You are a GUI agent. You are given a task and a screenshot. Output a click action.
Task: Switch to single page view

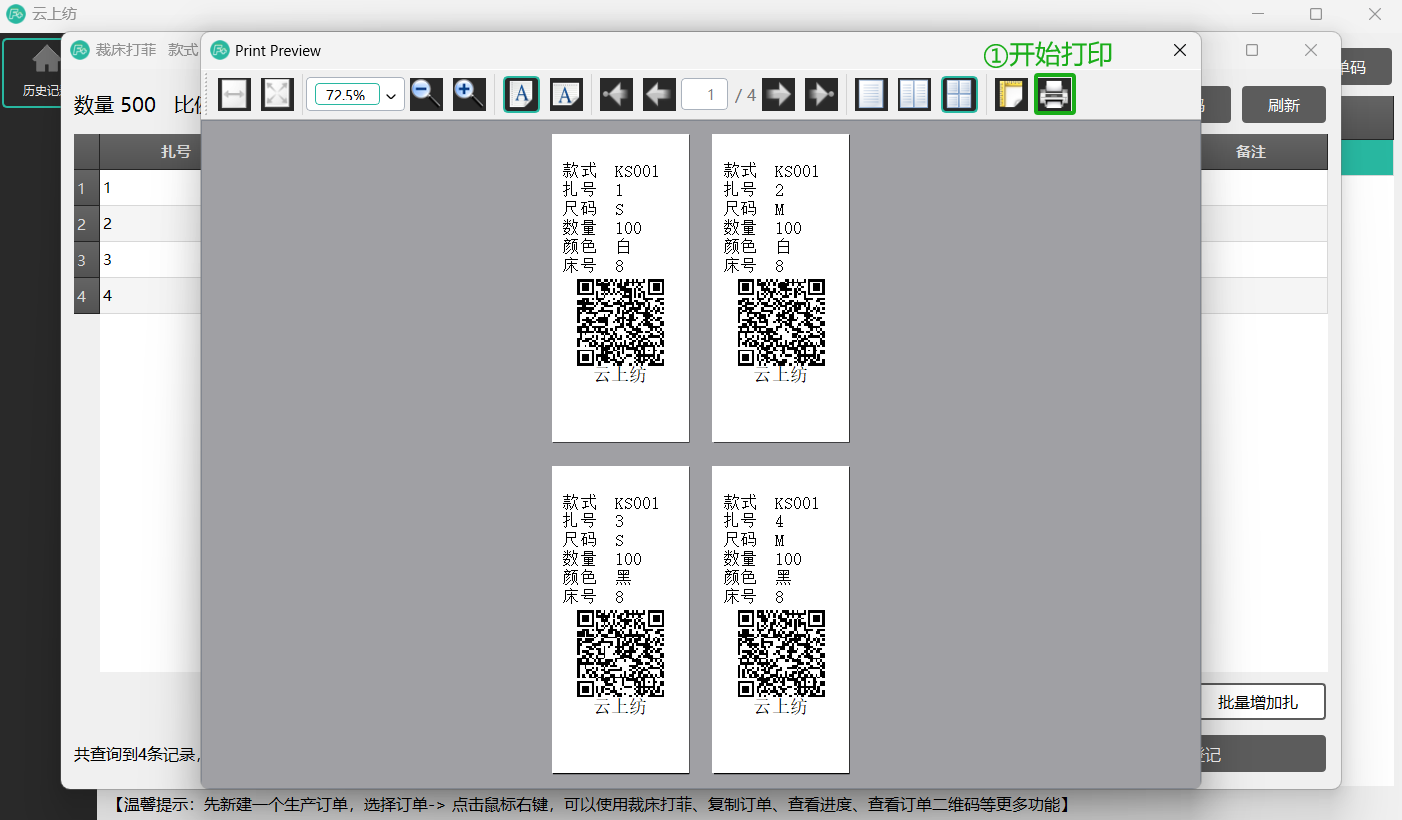click(x=871, y=95)
